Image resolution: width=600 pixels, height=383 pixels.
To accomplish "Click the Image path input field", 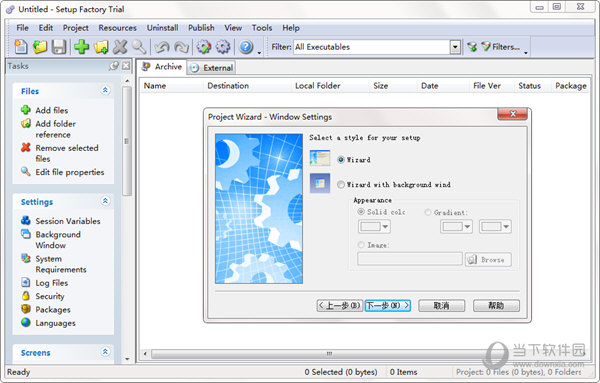I will [x=410, y=259].
